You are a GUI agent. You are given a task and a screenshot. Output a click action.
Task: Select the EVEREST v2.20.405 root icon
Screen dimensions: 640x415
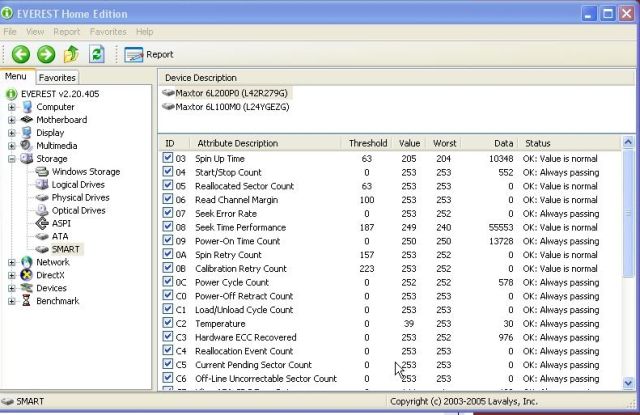11,94
